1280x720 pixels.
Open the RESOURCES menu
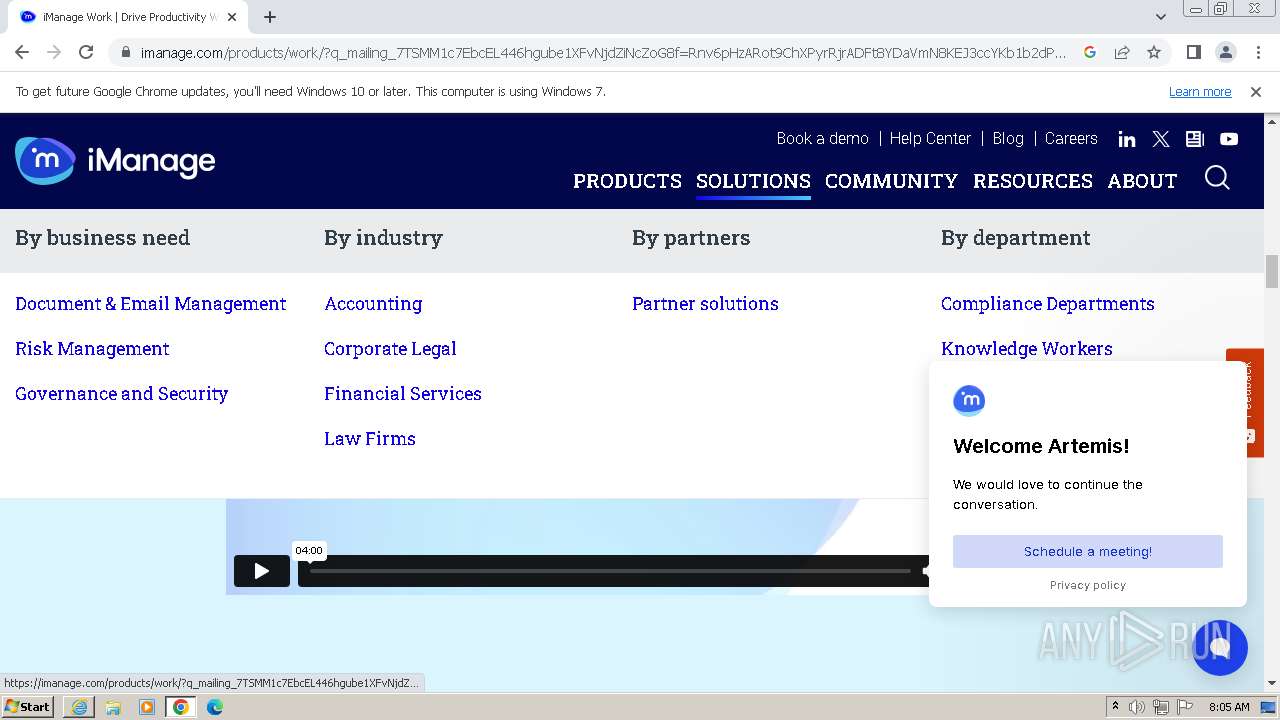(x=1033, y=181)
